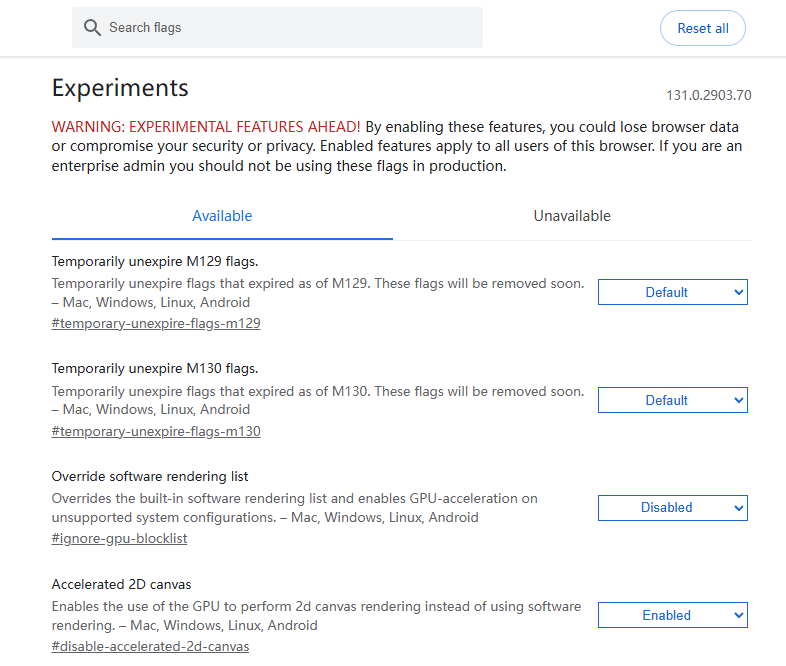
Task: Open the #temporary-unexpire-flags-m130 link
Action: (x=156, y=431)
